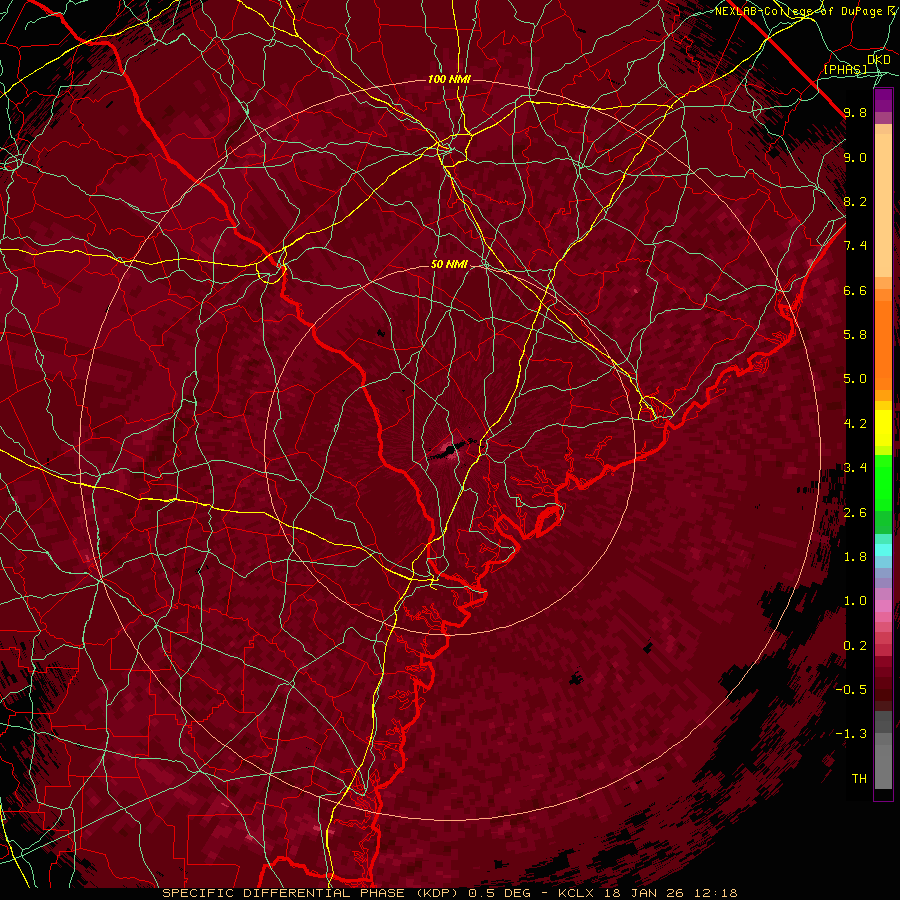This screenshot has width=900, height=900.
Task: Click the [PHAS] units label
Action: pyautogui.click(x=845, y=69)
